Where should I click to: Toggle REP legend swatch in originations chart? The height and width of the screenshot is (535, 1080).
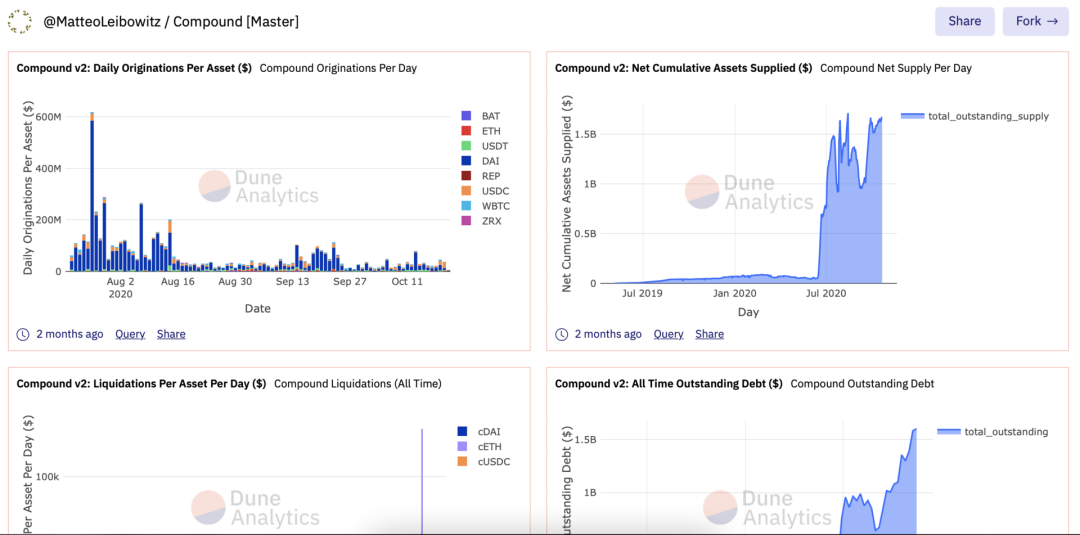click(x=466, y=176)
